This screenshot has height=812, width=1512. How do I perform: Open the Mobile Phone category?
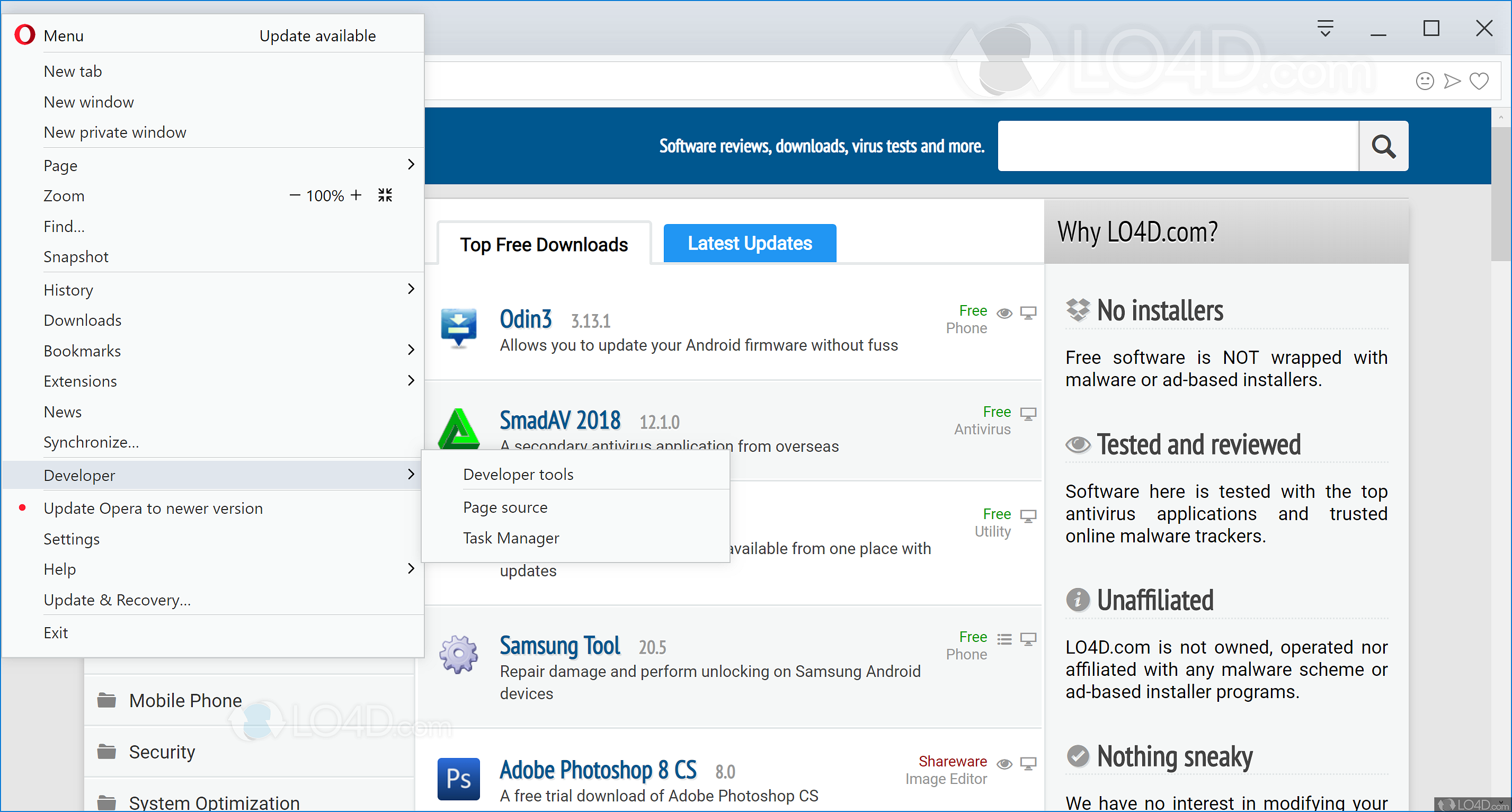[x=185, y=701]
